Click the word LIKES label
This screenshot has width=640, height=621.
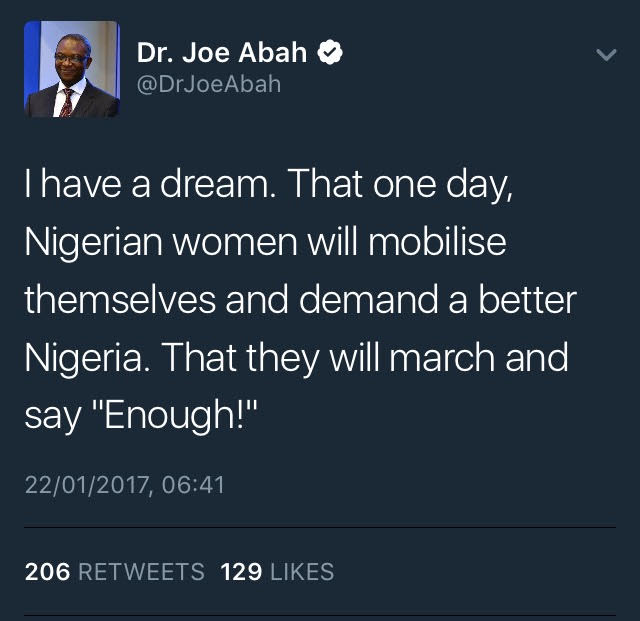coord(302,571)
